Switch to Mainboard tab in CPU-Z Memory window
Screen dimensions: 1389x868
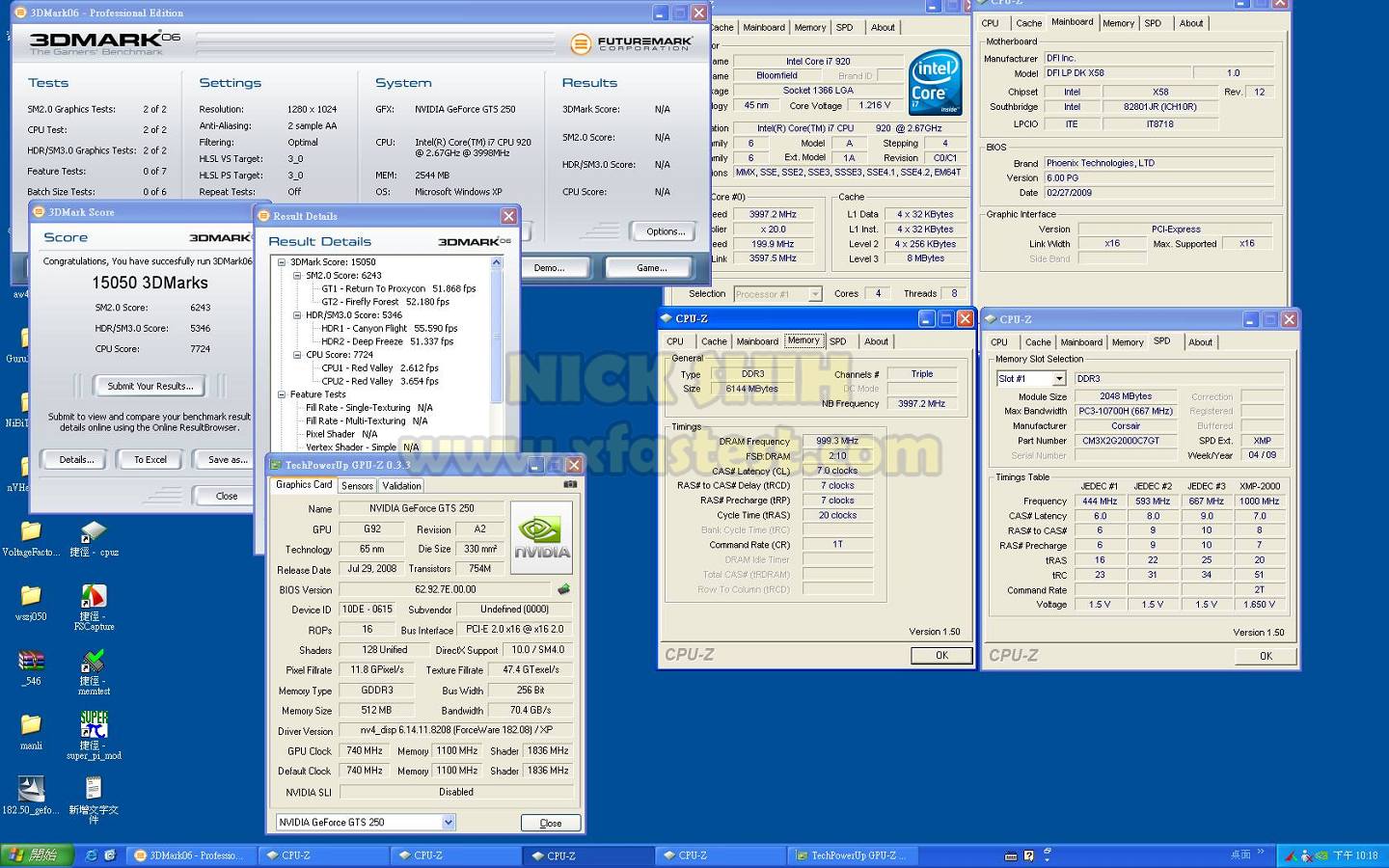(x=757, y=341)
